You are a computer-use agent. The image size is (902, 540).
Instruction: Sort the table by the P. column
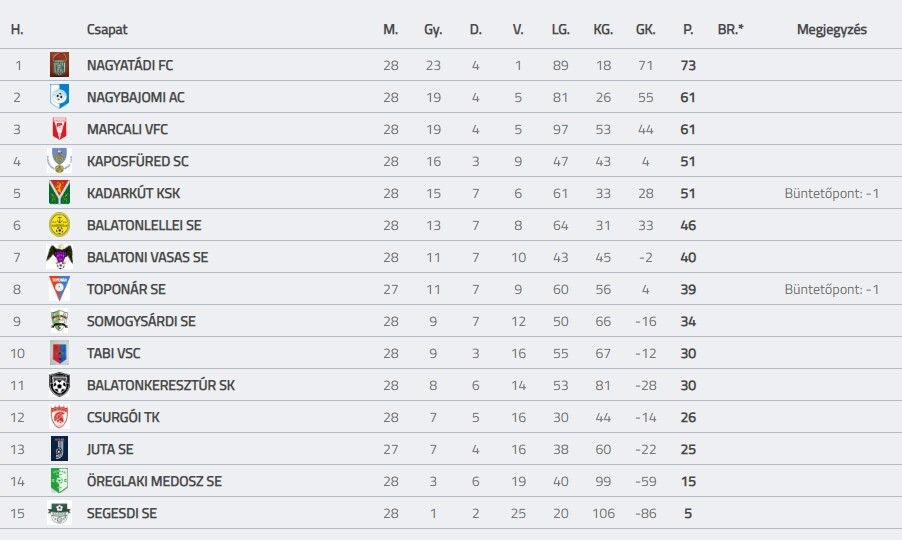pyautogui.click(x=688, y=29)
